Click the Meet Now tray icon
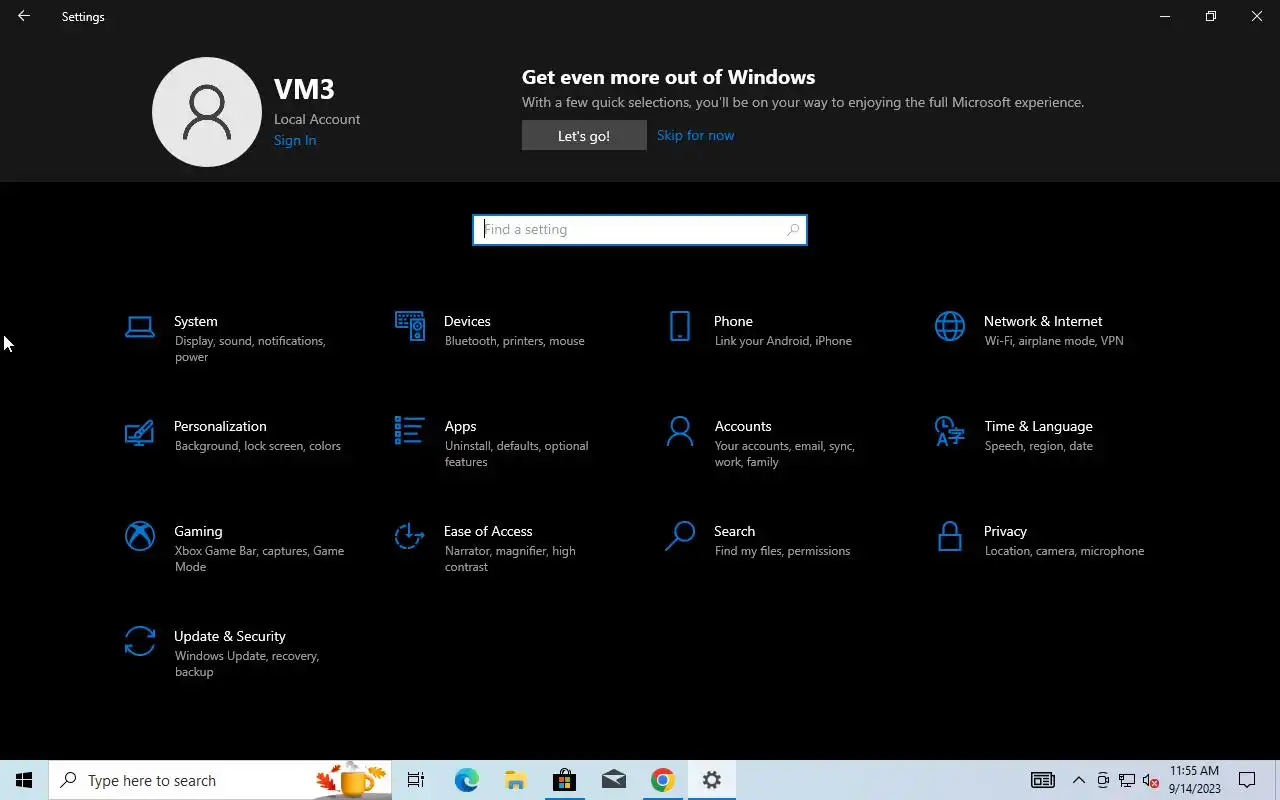The height and width of the screenshot is (800, 1280). 1103,780
